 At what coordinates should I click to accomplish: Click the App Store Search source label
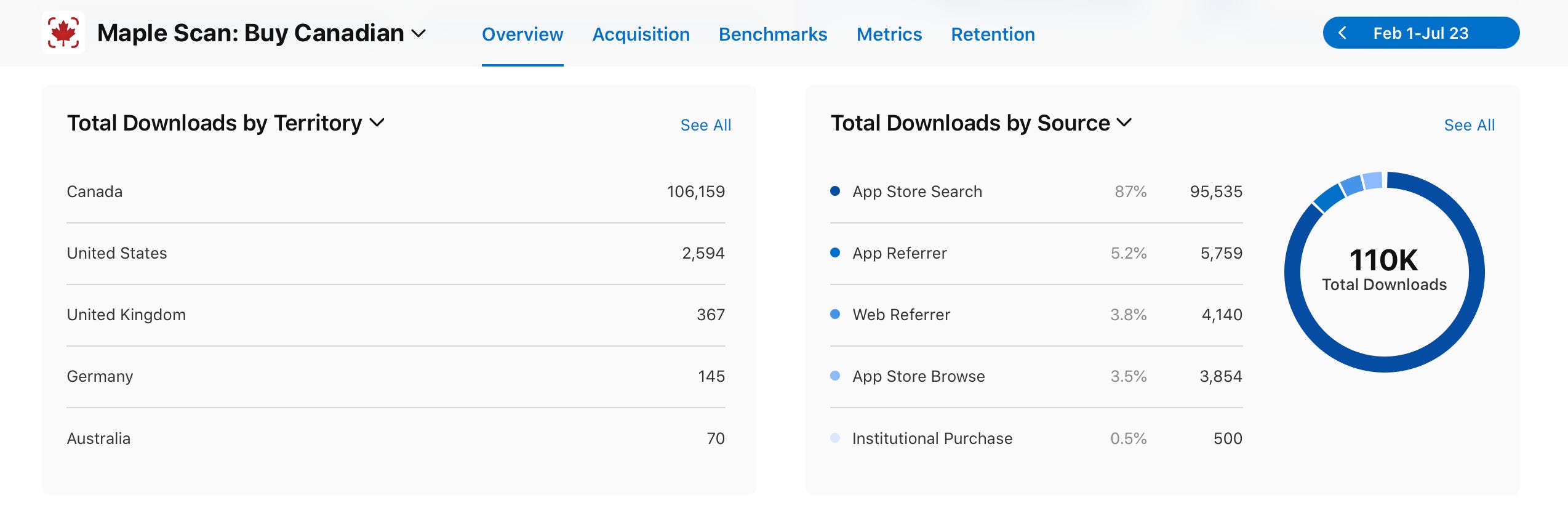pos(917,191)
